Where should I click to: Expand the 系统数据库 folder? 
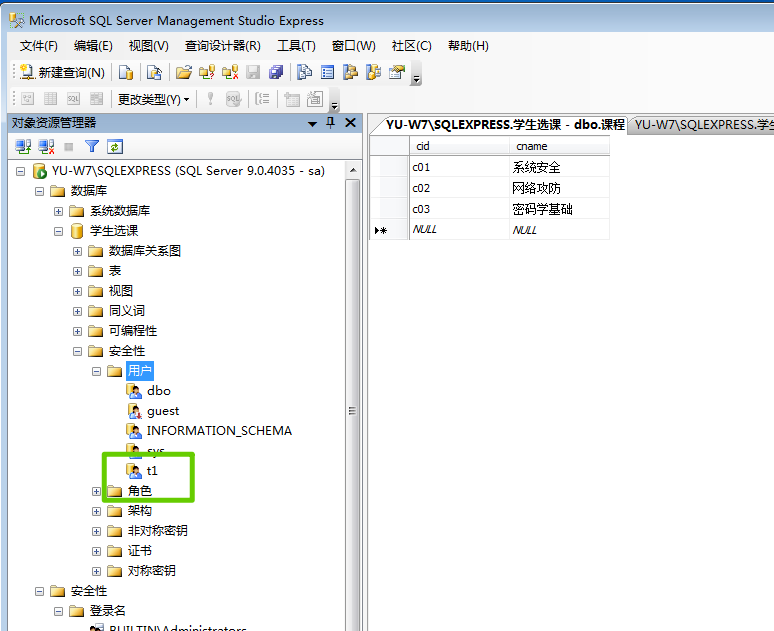click(x=58, y=211)
